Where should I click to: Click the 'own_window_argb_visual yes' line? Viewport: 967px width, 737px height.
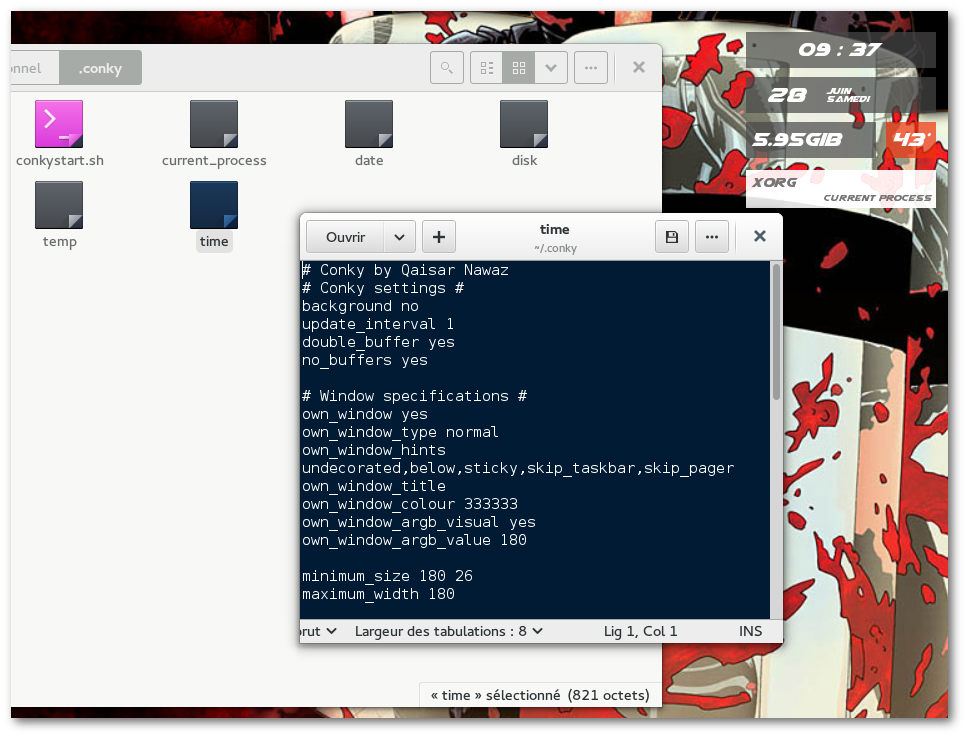[419, 522]
